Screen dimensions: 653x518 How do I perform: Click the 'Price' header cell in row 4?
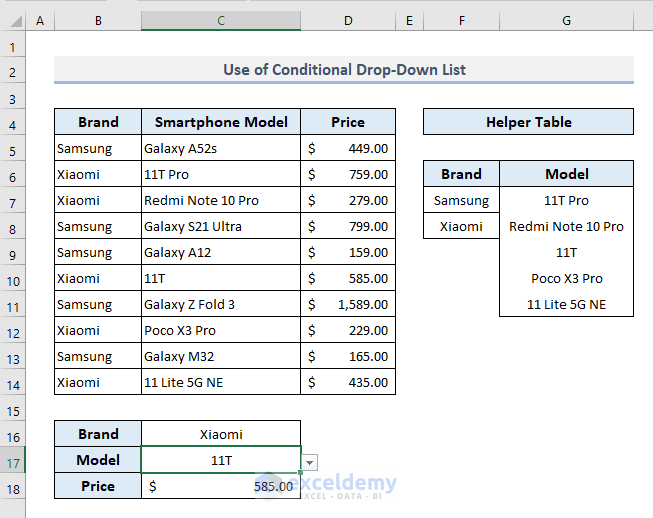348,122
